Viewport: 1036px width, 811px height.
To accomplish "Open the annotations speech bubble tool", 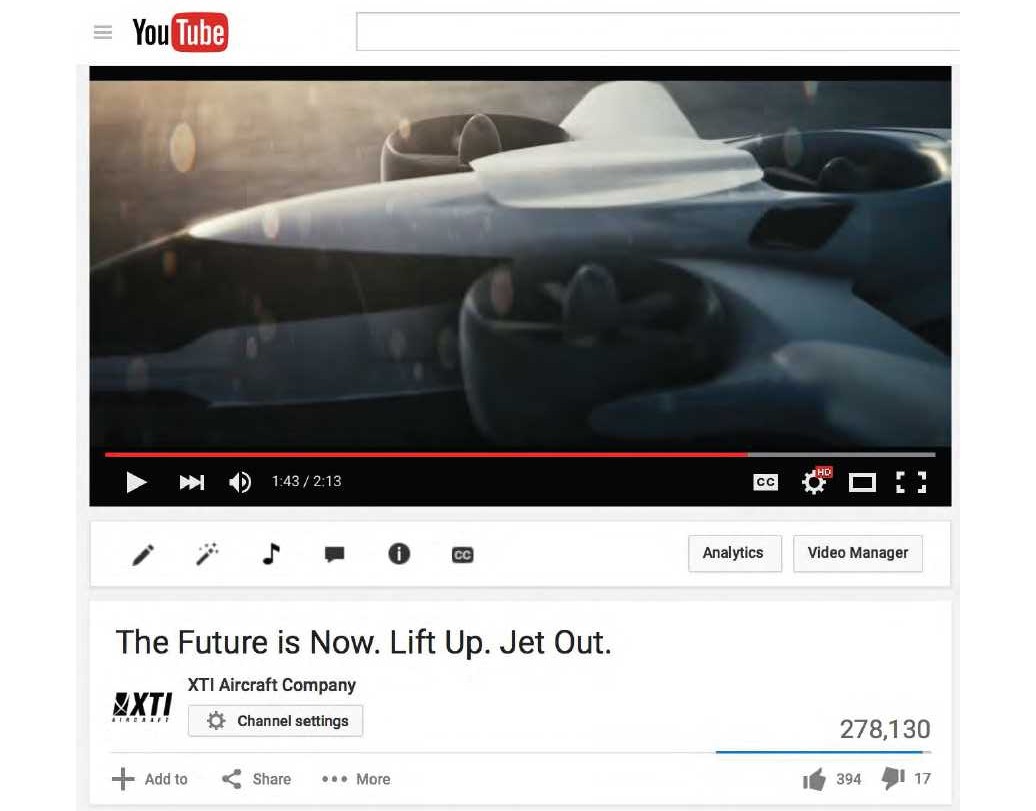I will (334, 554).
